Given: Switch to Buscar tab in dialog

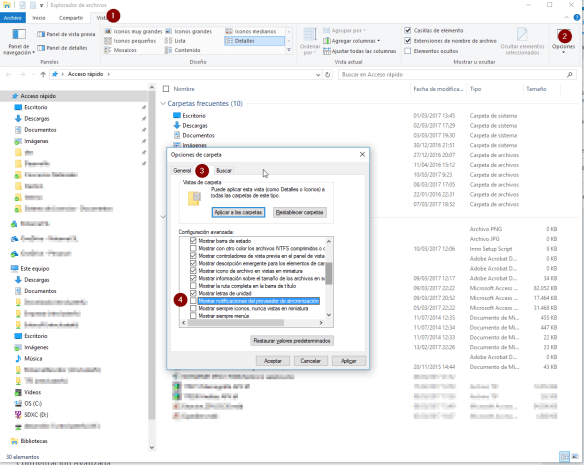Looking at the screenshot, I should coord(224,171).
